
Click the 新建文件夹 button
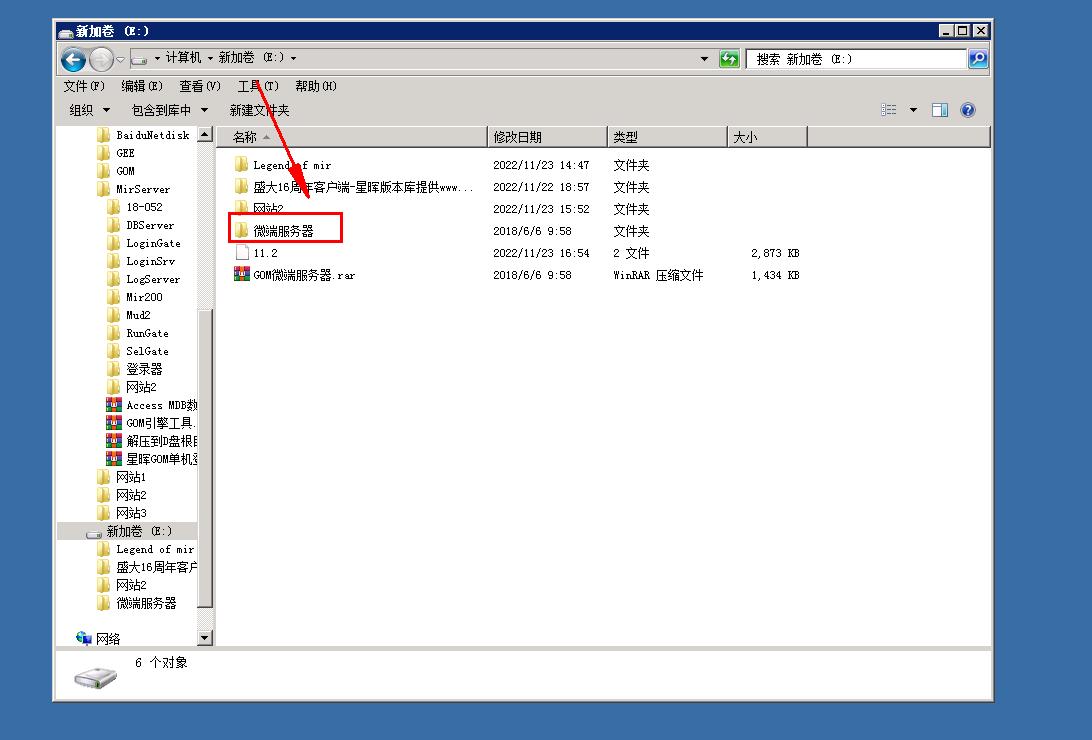(x=259, y=110)
